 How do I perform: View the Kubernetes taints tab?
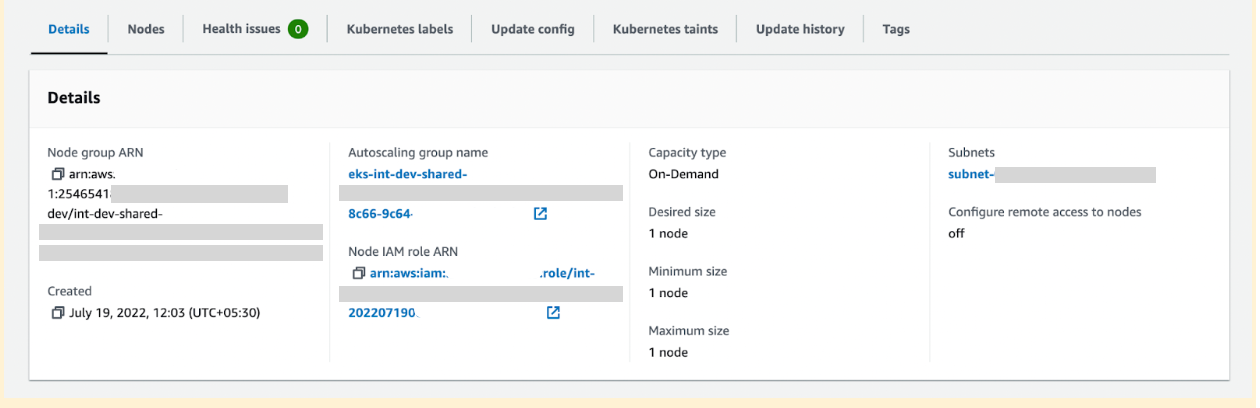point(665,29)
